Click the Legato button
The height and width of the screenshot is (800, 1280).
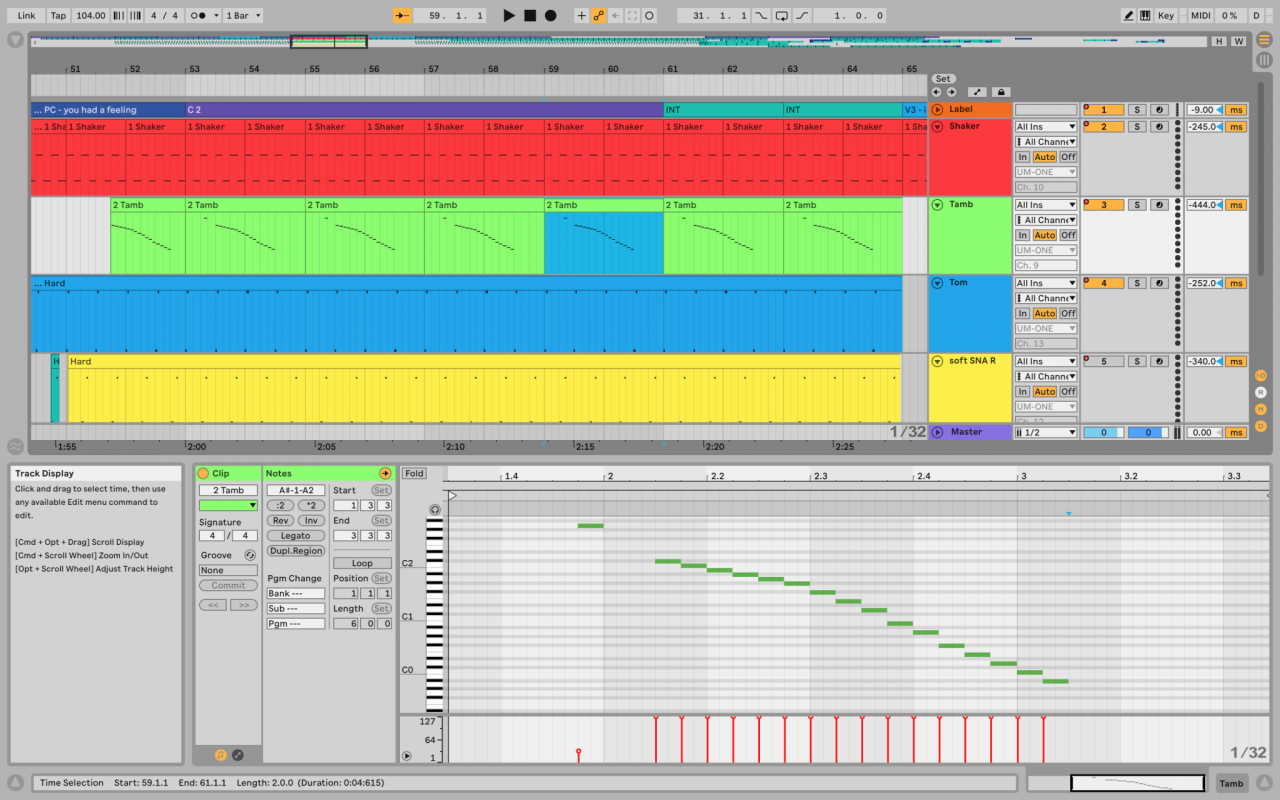295,536
